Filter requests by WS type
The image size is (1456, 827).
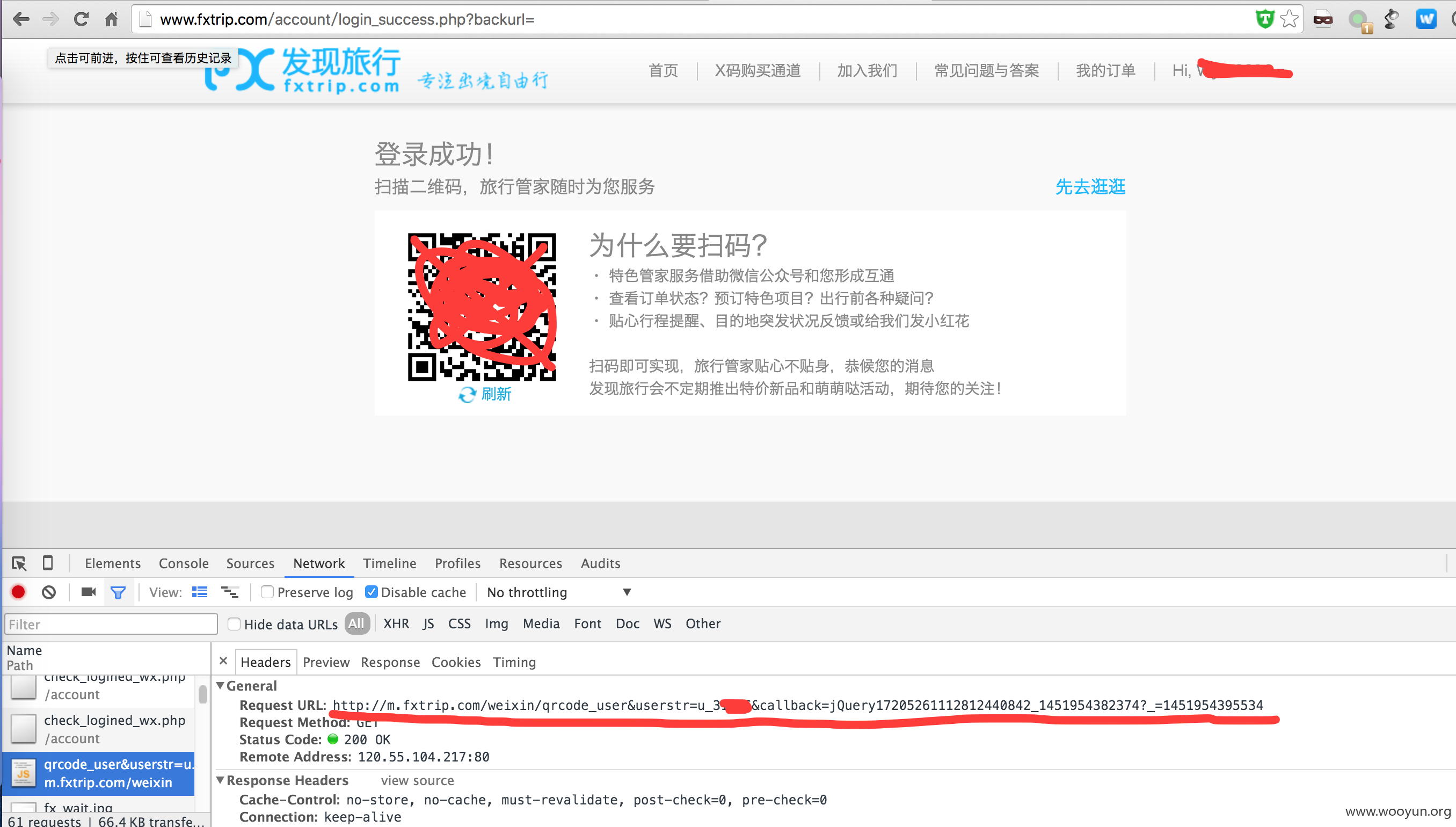(662, 623)
